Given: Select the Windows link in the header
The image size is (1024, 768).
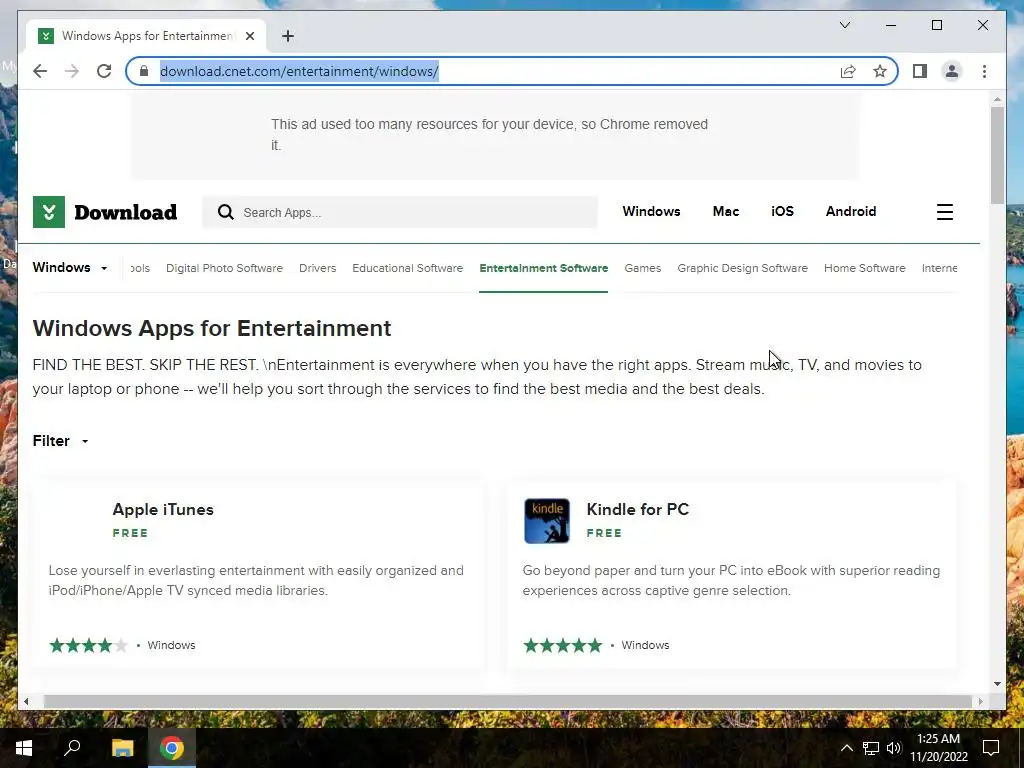Looking at the screenshot, I should pos(651,212).
